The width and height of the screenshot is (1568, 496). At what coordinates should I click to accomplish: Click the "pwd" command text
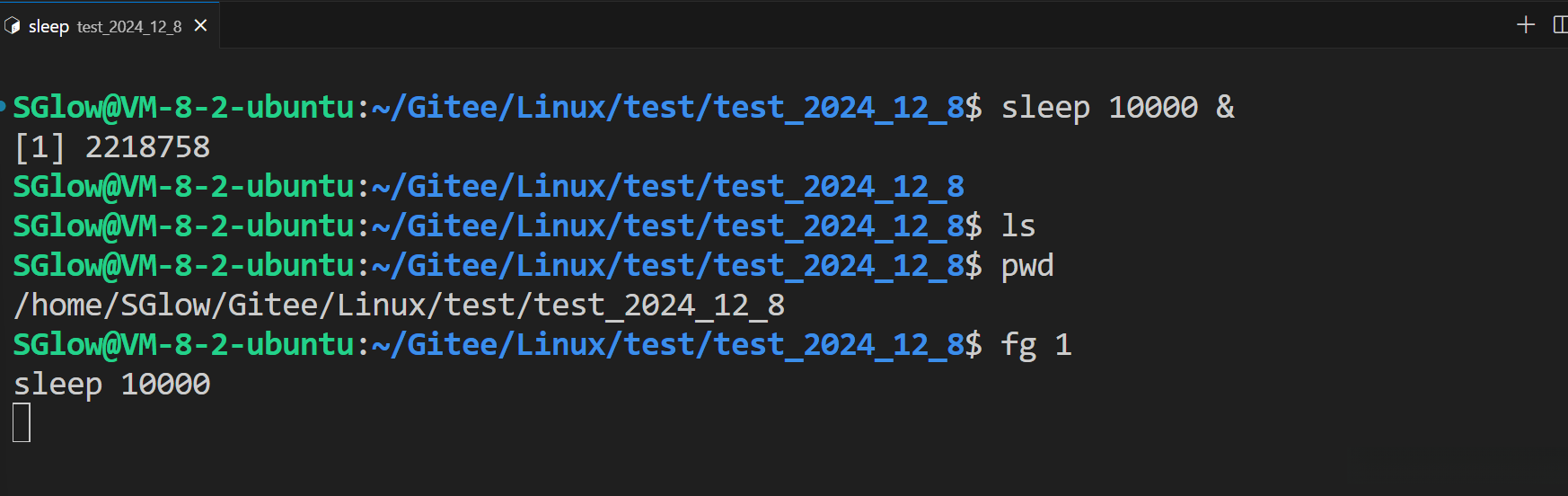pyautogui.click(x=1027, y=266)
